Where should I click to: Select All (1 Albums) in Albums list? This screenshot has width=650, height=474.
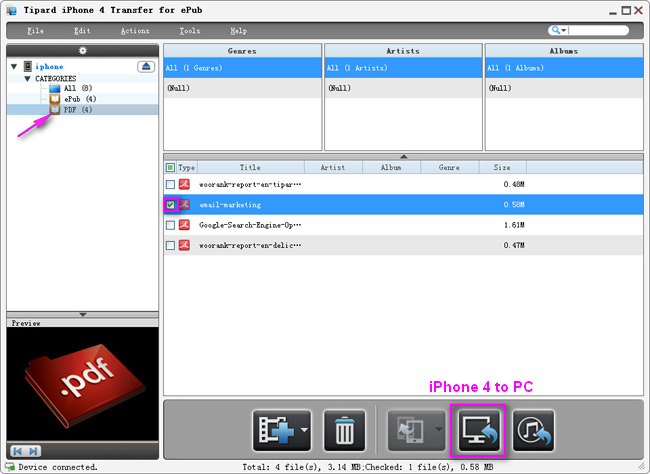click(x=564, y=68)
